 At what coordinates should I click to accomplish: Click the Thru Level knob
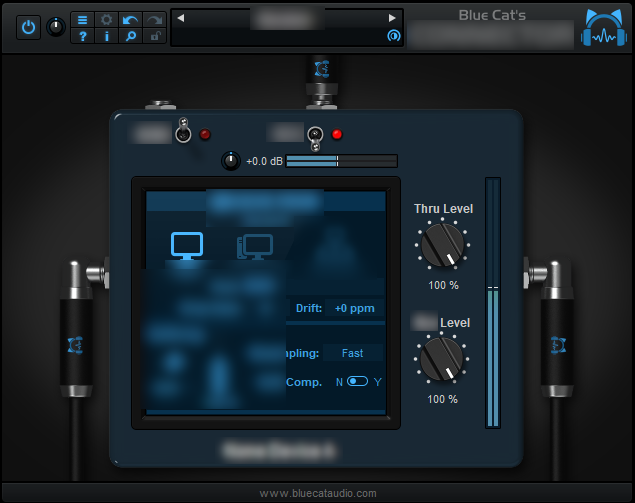[442, 245]
